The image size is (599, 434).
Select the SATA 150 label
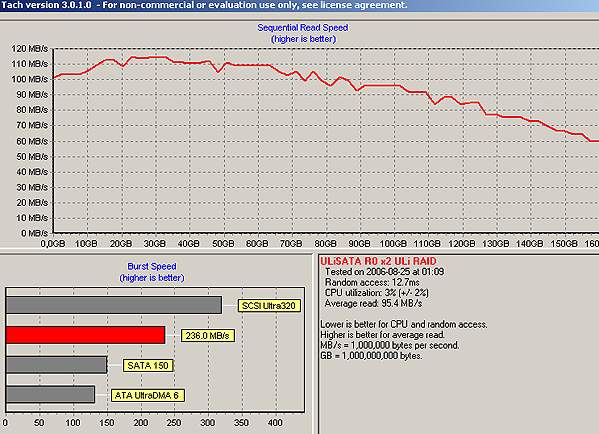tap(148, 366)
